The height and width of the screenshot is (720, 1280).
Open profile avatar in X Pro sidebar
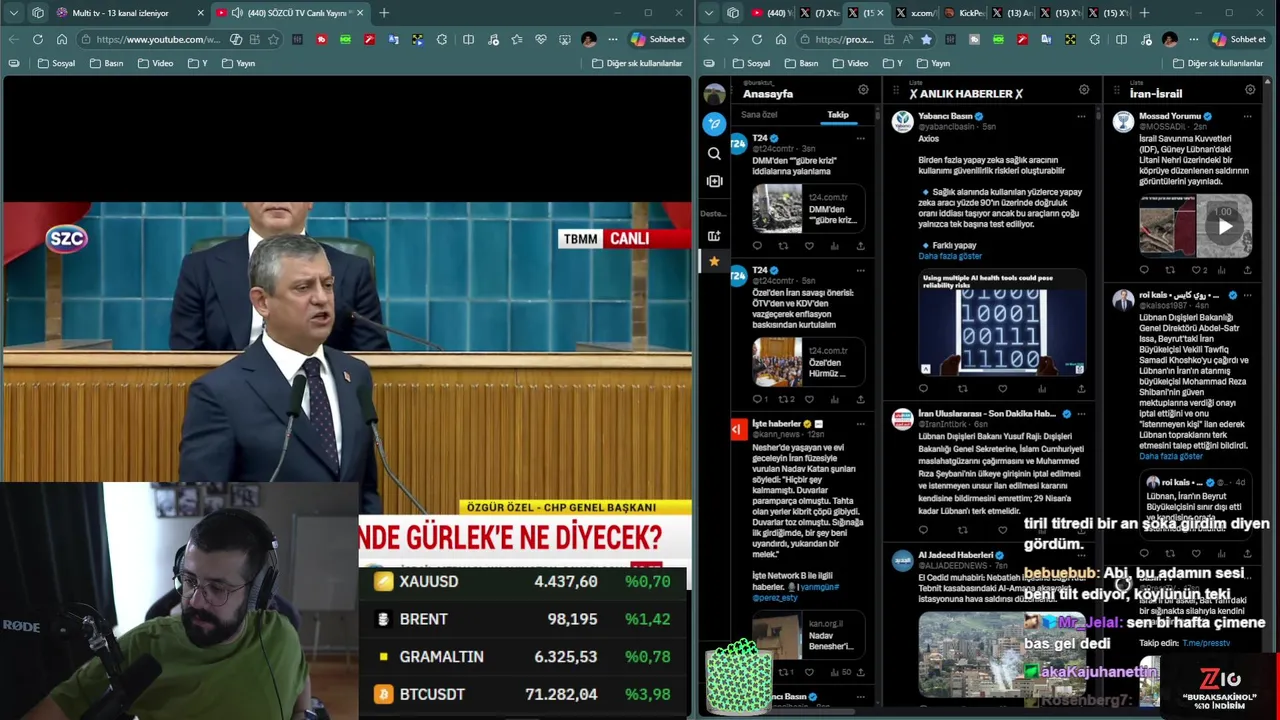tap(714, 95)
